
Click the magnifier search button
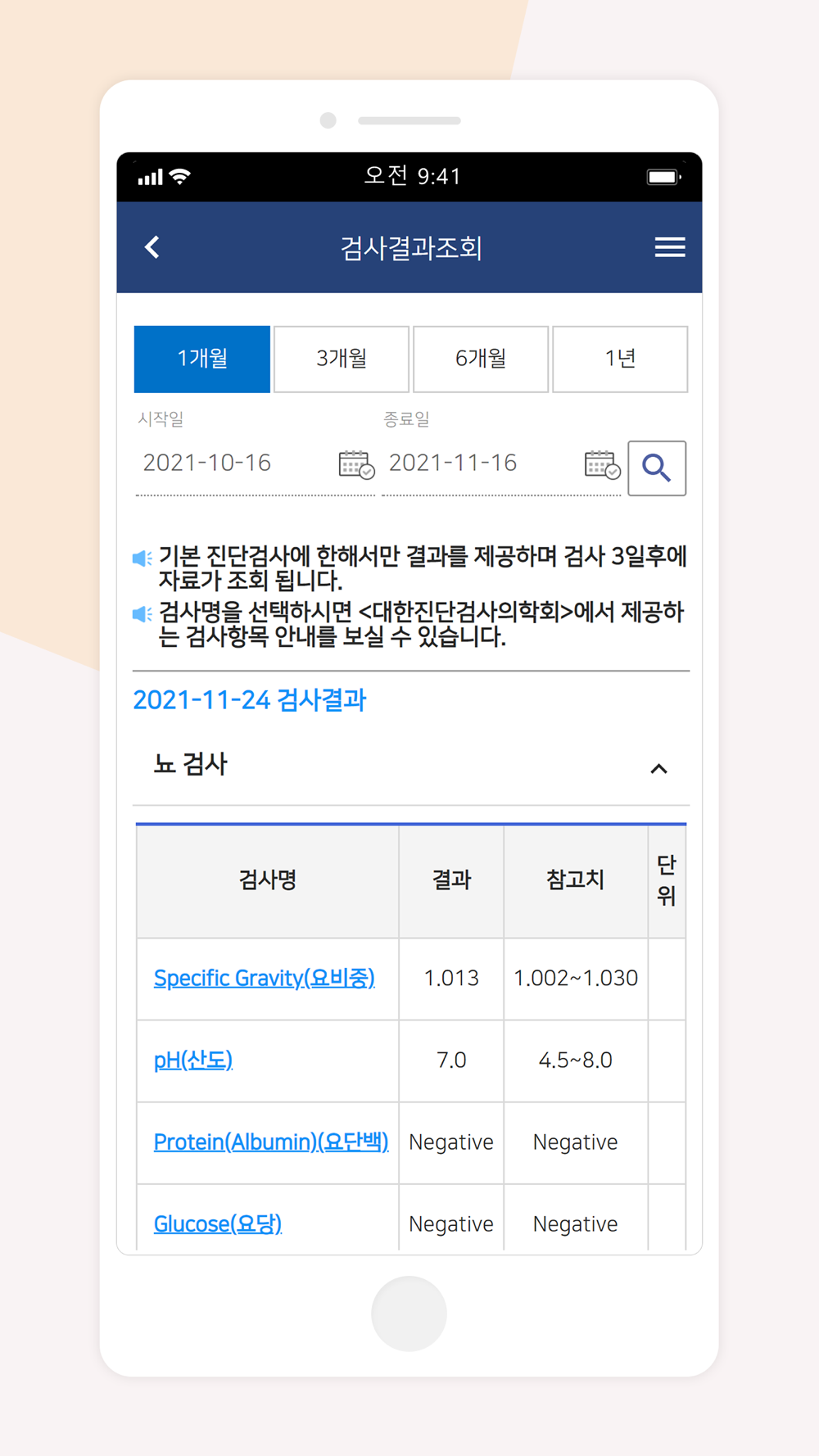tap(657, 468)
